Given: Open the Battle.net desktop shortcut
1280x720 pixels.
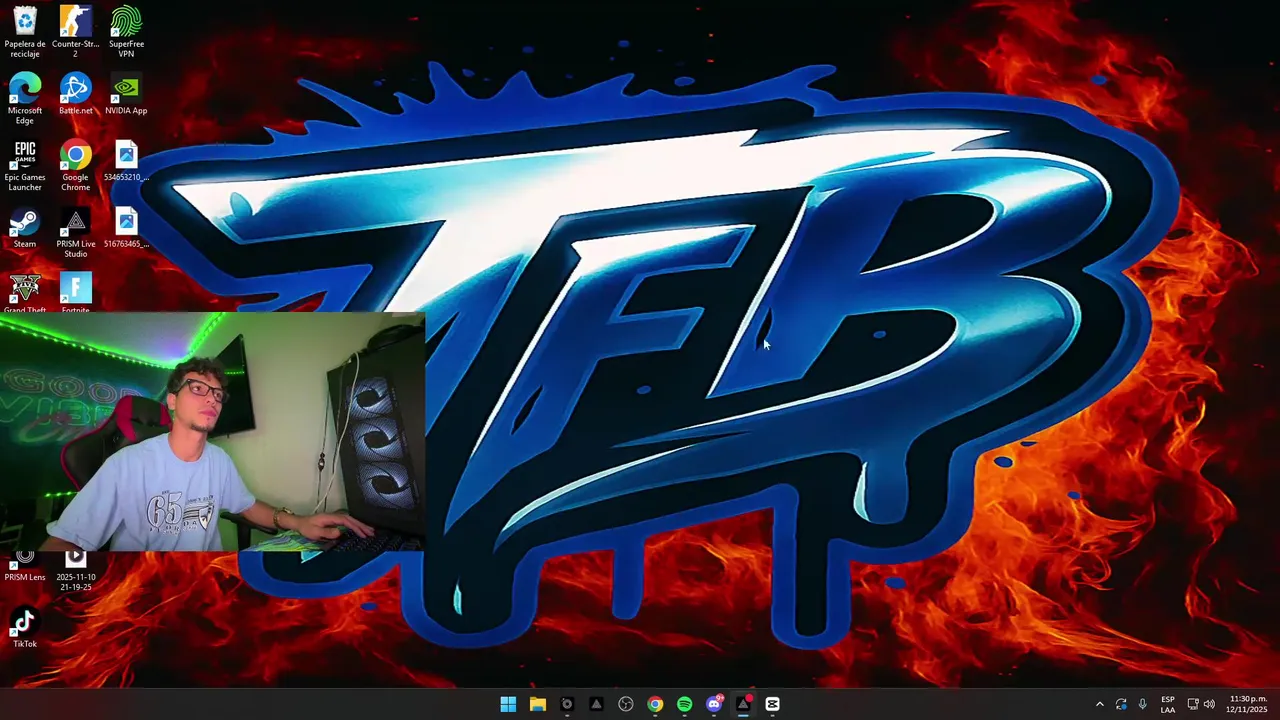Looking at the screenshot, I should (x=75, y=94).
